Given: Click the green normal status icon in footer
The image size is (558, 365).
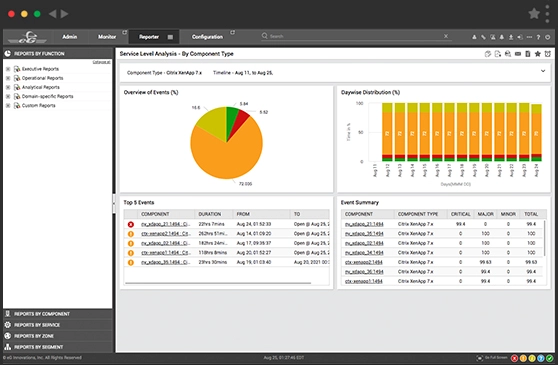Looking at the screenshot, I should click(x=550, y=358).
